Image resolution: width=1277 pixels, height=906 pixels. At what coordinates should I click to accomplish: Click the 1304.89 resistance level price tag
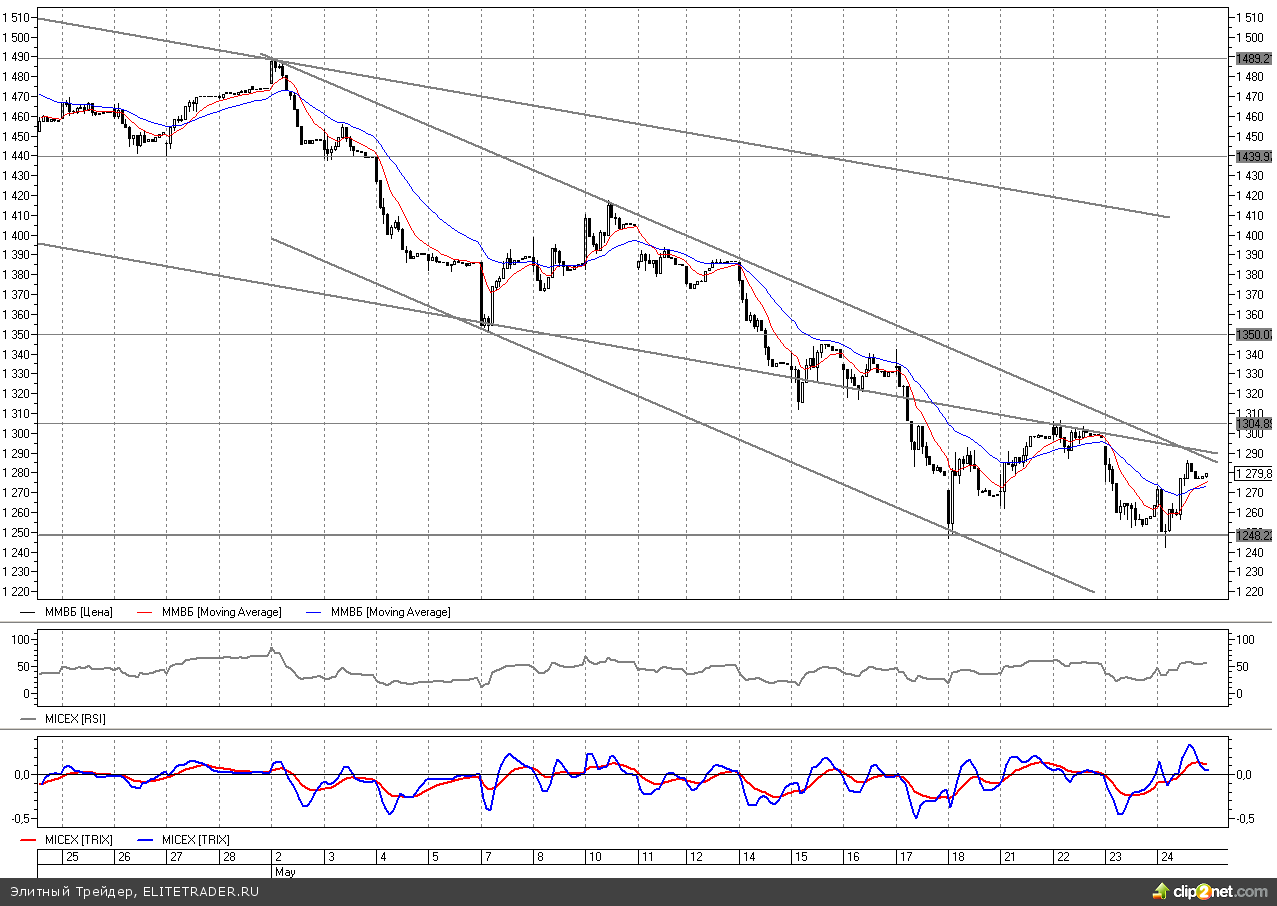[1253, 423]
